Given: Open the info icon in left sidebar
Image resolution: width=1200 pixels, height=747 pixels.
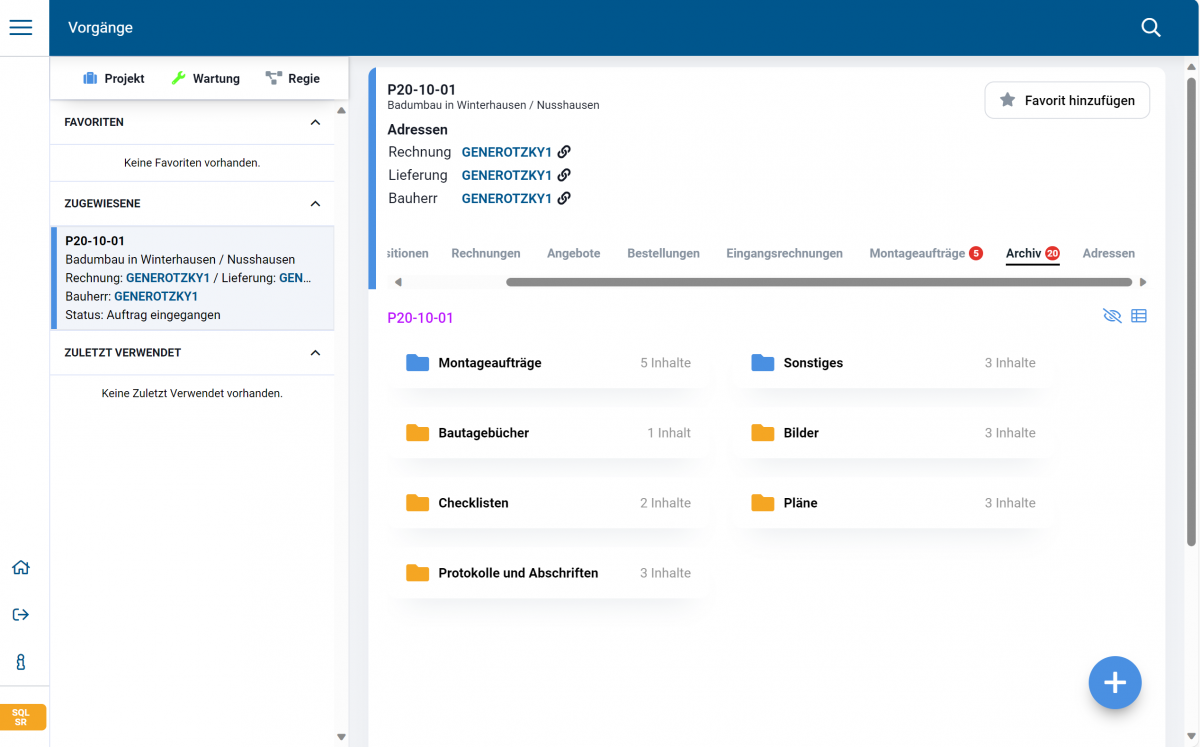Looking at the screenshot, I should (21, 662).
